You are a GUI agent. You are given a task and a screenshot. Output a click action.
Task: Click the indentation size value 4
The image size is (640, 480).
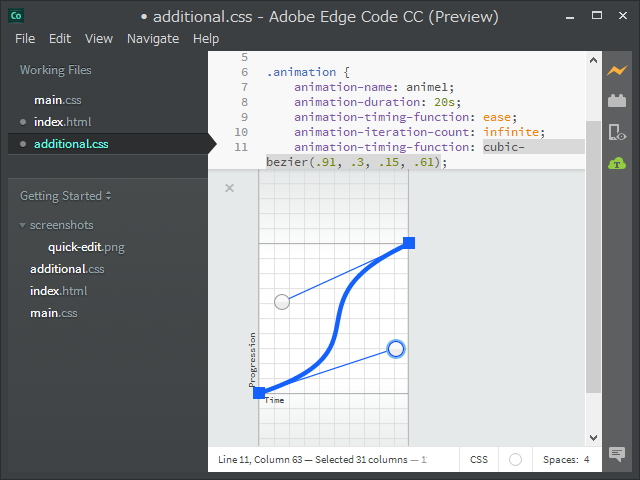[x=587, y=460]
